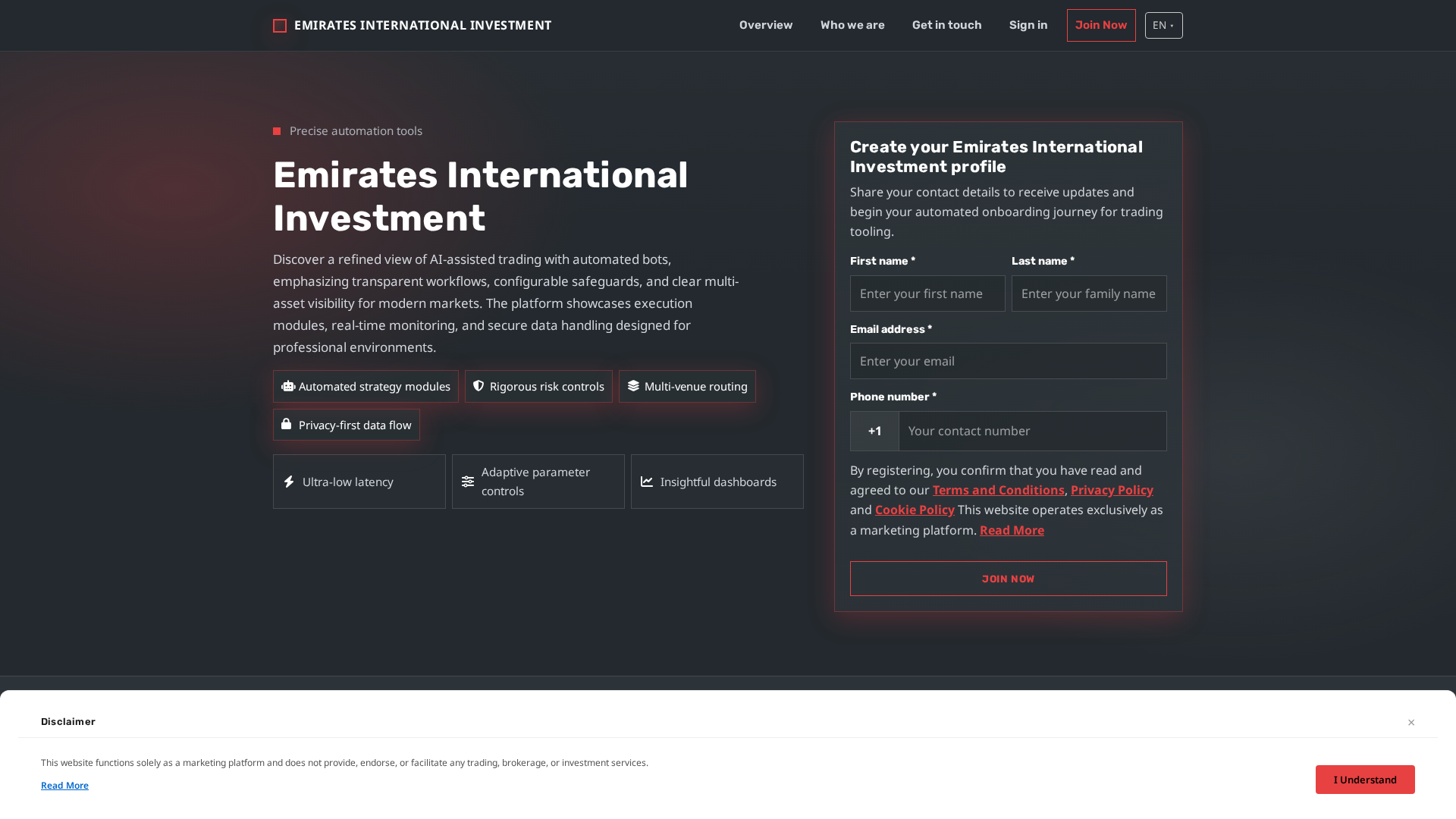Focus the family name input field
1456x819 pixels.
1089,293
